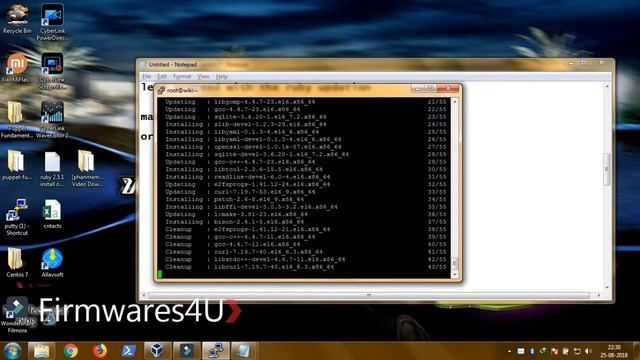Screen dimensions: 640x360
Task: Open the ruby 2.5.1 install text file
Action: [52, 169]
